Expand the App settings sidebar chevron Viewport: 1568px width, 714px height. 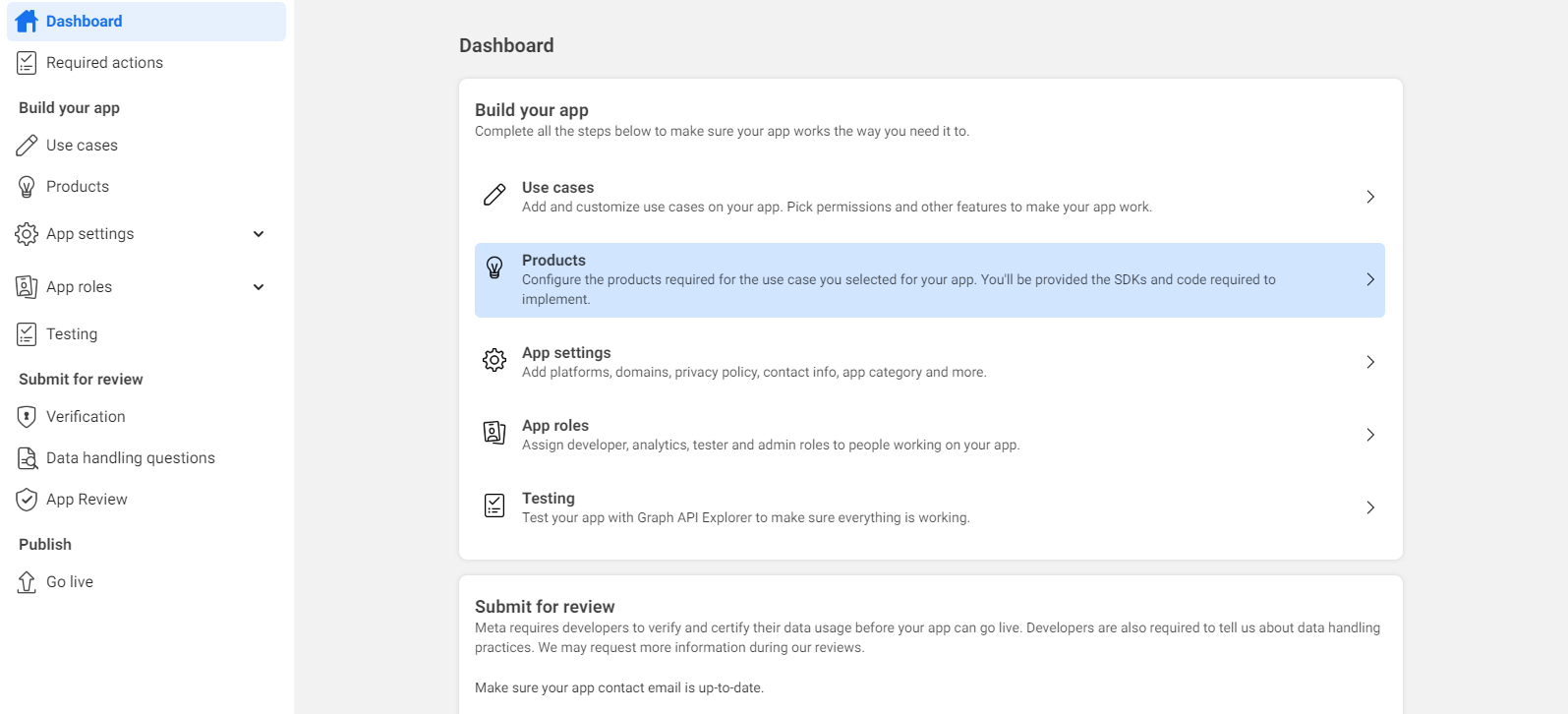coord(259,234)
